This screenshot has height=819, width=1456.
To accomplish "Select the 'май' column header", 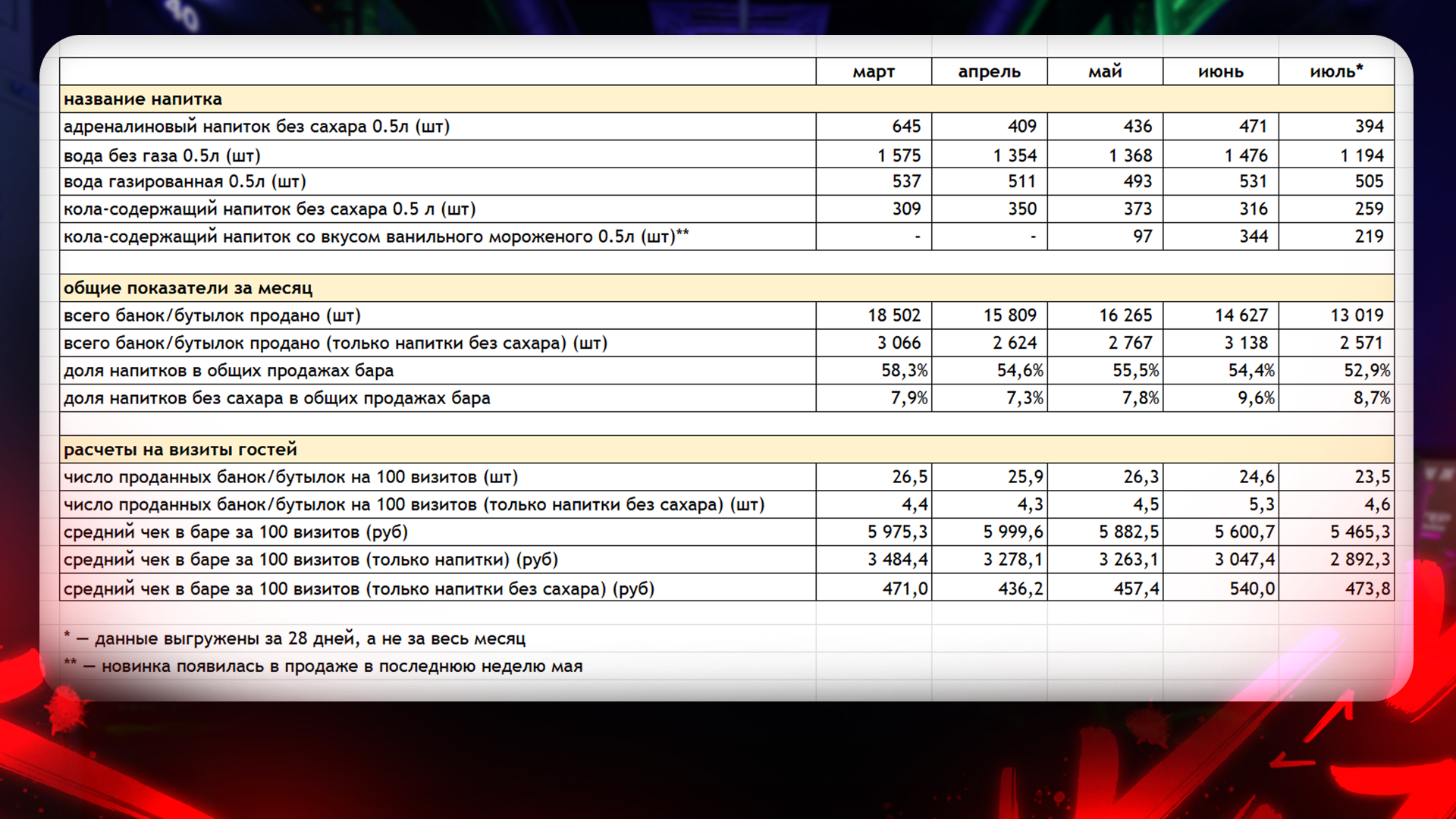I will (1105, 71).
